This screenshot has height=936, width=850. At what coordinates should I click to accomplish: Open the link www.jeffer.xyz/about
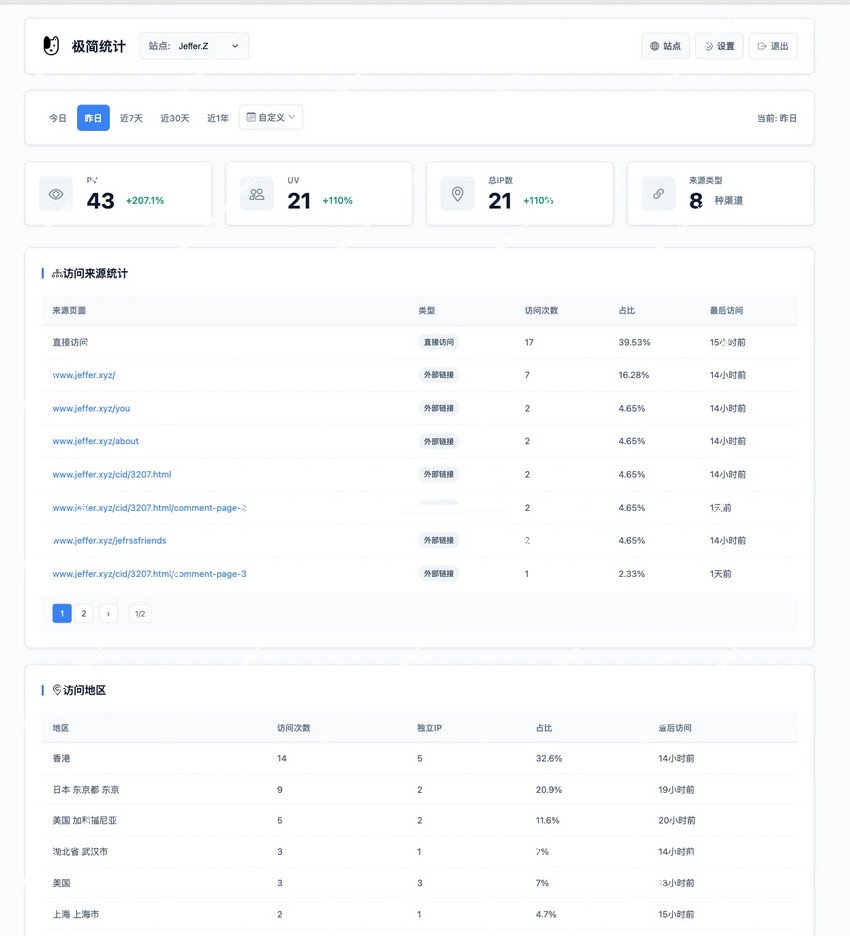pos(95,440)
